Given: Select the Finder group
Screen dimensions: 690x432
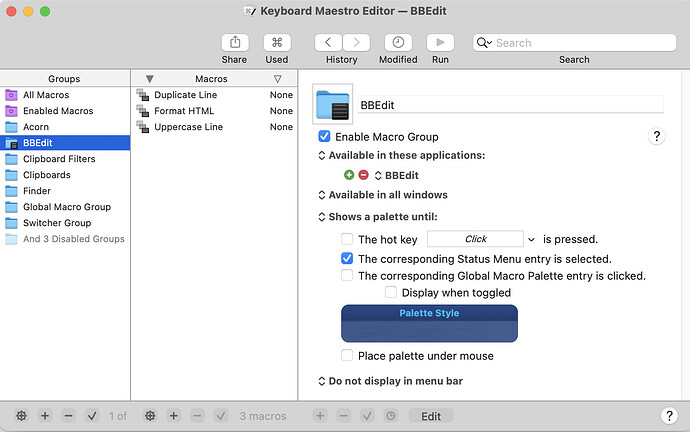Looking at the screenshot, I should [65, 191].
